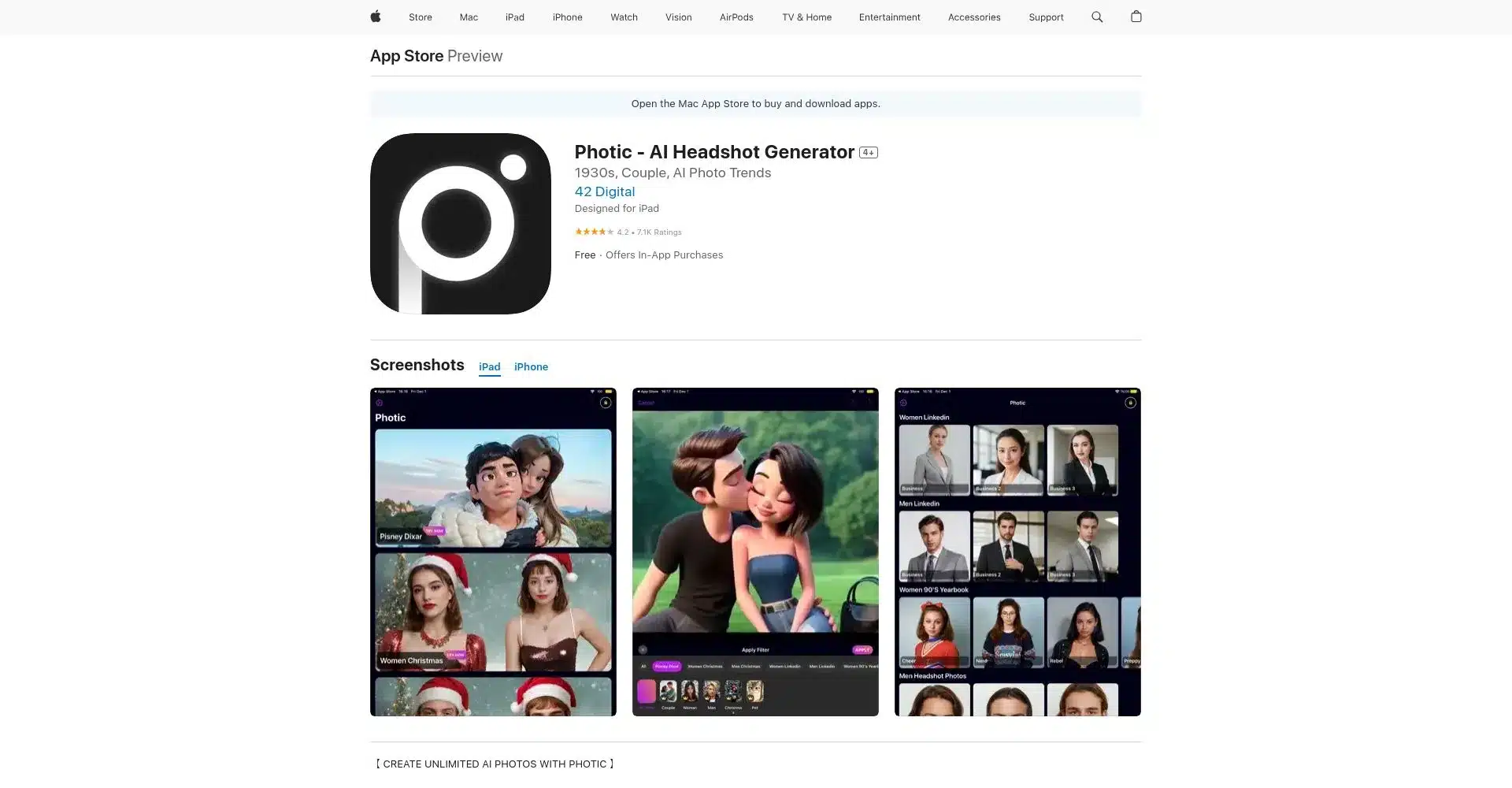Open the Accessories menu
This screenshot has width=1512, height=788.
pos(973,17)
